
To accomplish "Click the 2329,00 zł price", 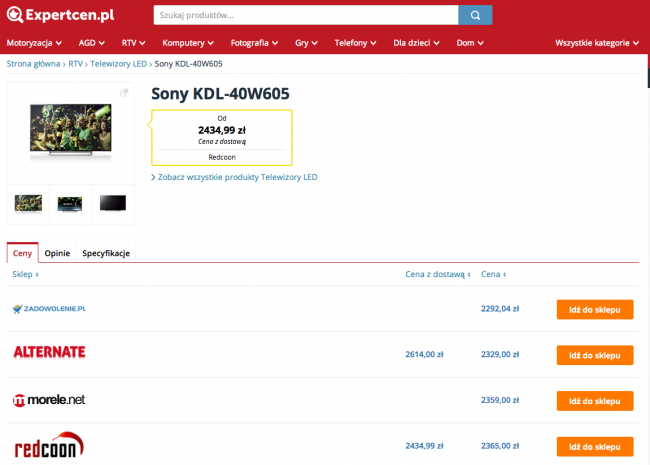I will [x=500, y=354].
